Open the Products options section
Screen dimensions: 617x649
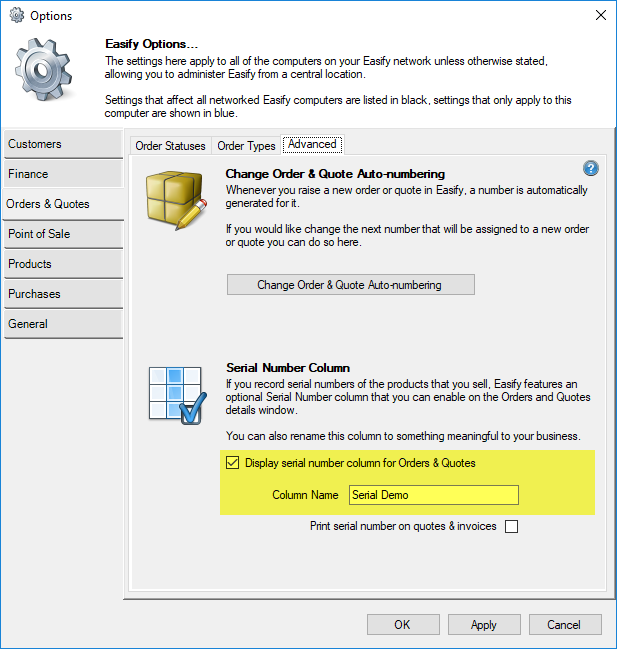click(x=62, y=264)
